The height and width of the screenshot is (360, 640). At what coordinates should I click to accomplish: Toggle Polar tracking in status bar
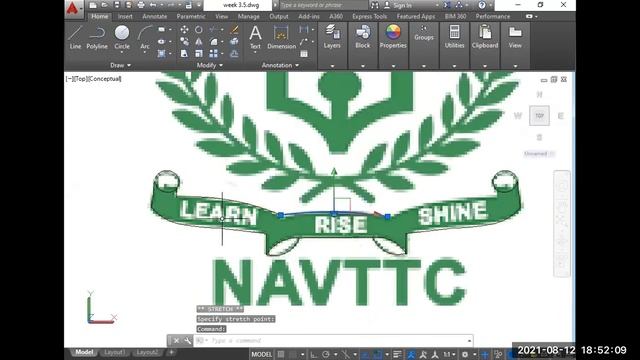click(x=326, y=354)
